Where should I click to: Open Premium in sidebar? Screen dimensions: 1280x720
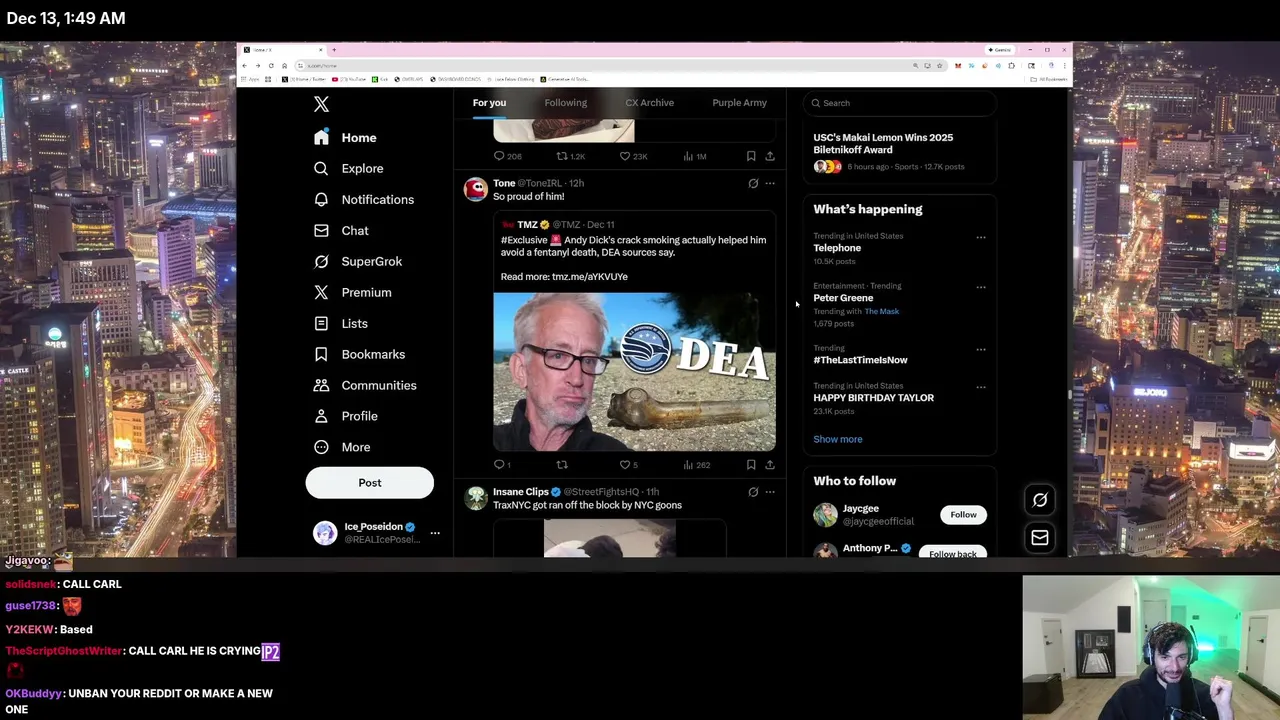352,293
